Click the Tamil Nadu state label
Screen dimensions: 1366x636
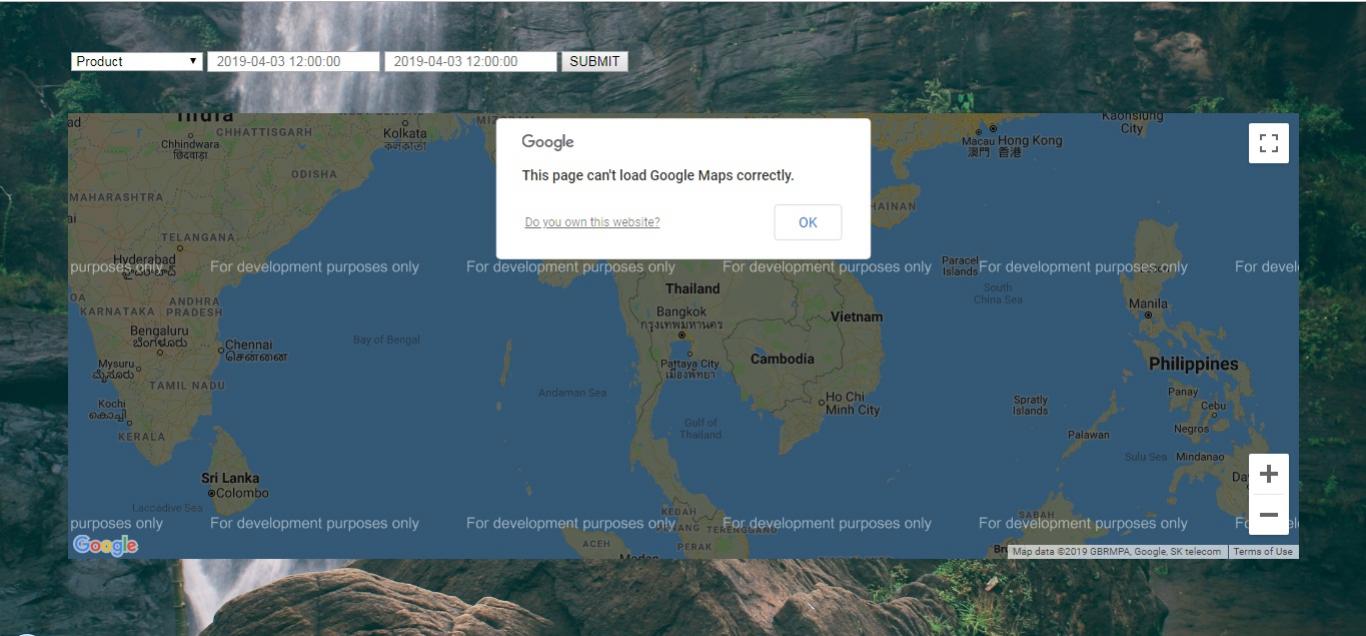coord(187,385)
